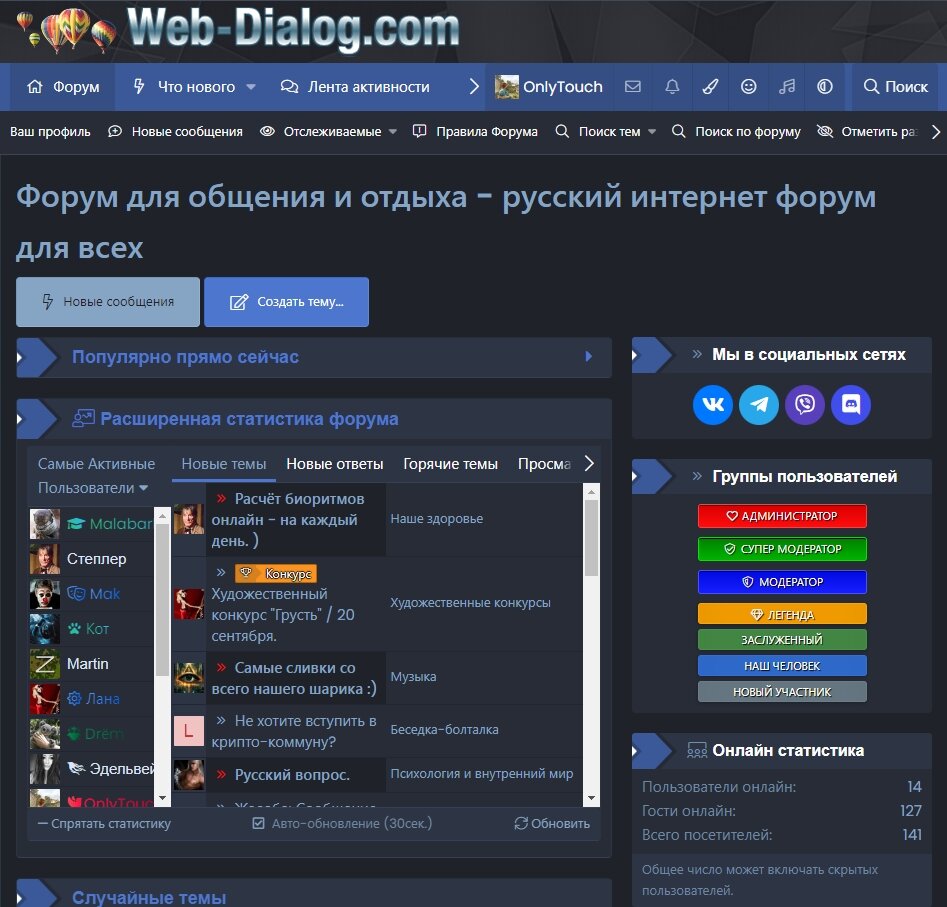The image size is (947, 907).
Task: Click the refresh icon beside Обновить
Action: pyautogui.click(x=521, y=823)
